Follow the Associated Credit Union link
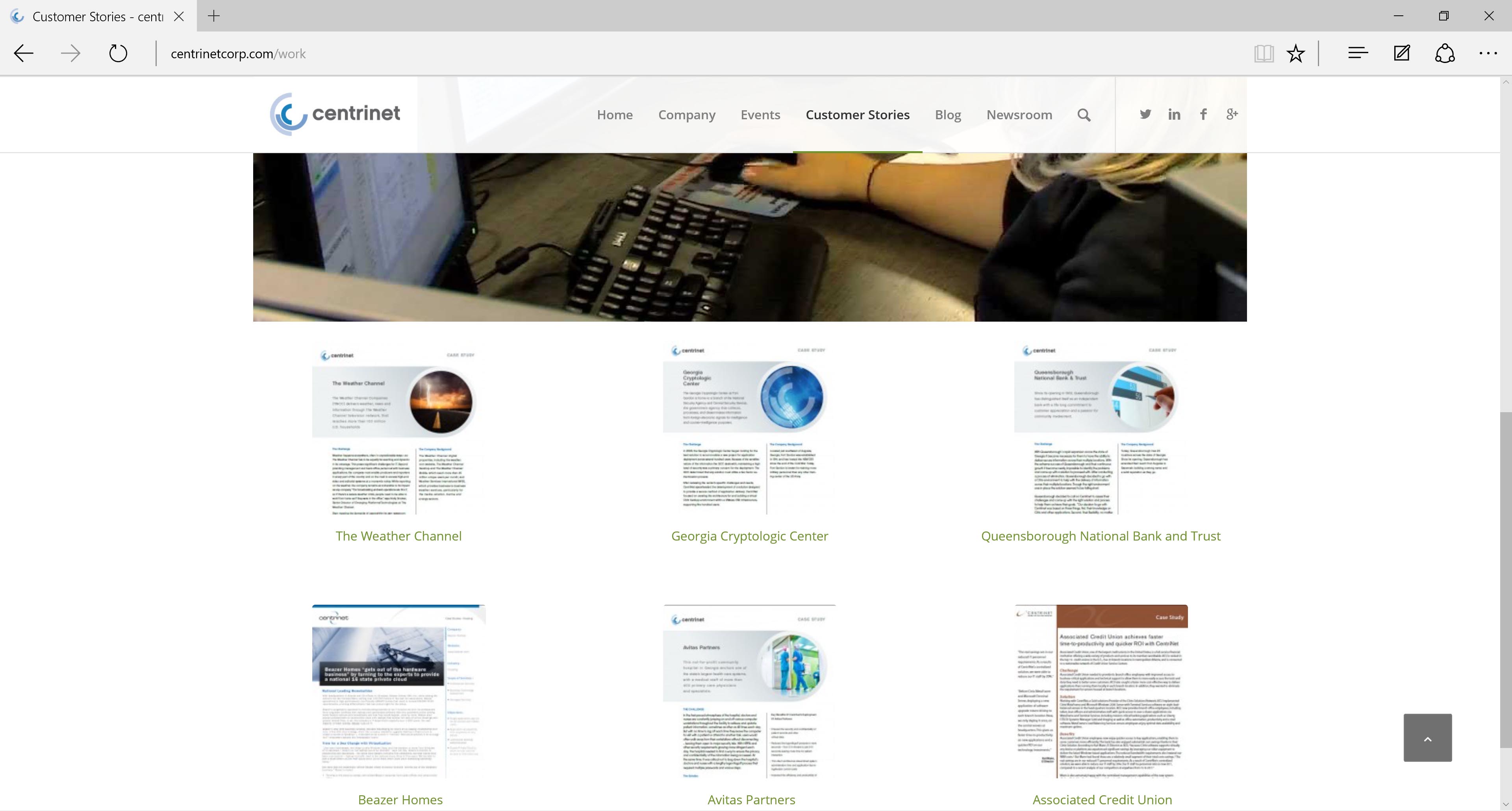Viewport: 1512px width, 811px height. [1102, 799]
